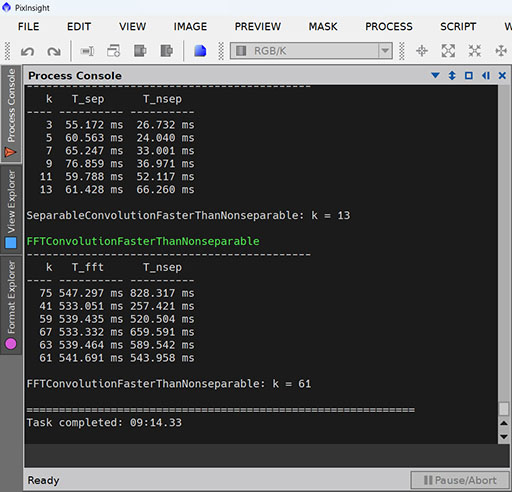Close the Process Console panel

coord(502,76)
